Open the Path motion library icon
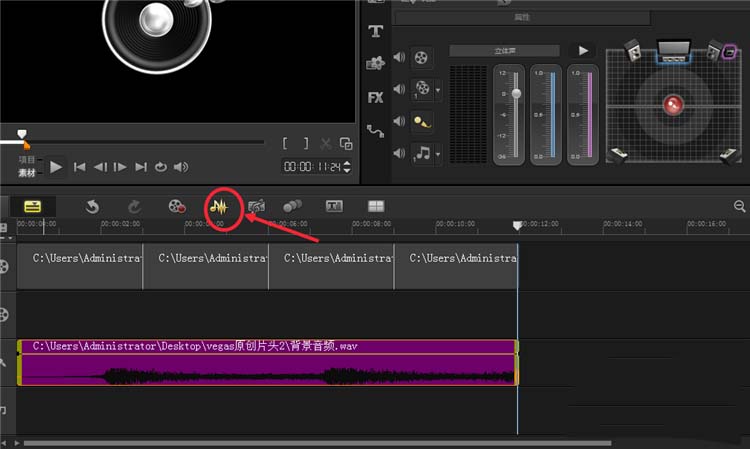 coord(375,131)
